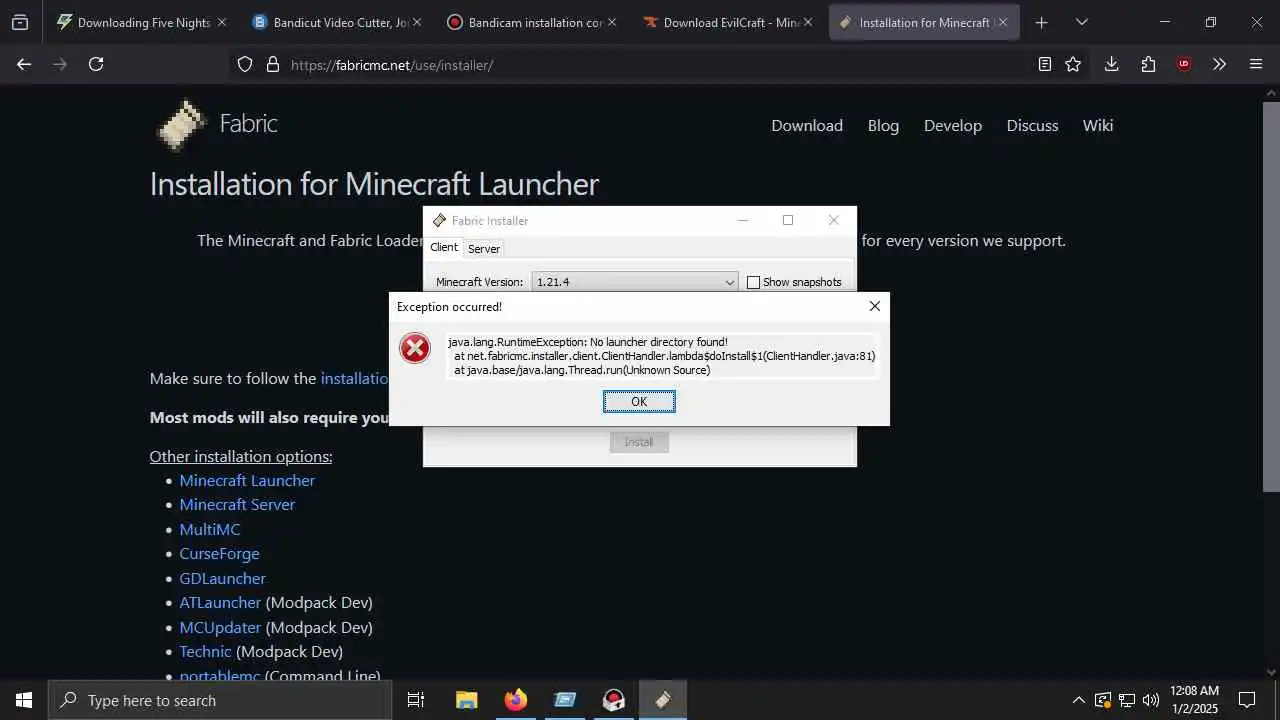Click the installation link in paragraph
Viewport: 1280px width, 720px height.
[x=354, y=378]
